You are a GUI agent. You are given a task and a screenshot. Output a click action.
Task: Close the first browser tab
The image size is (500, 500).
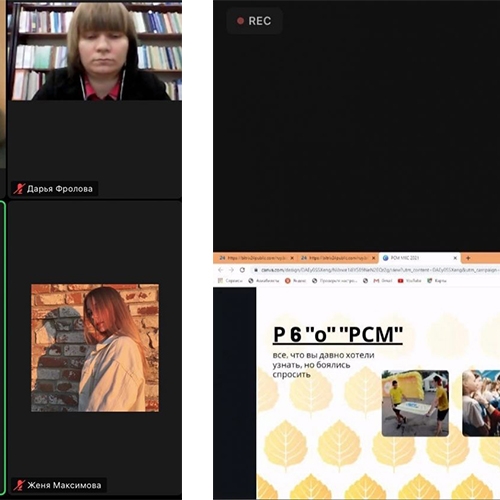[292, 258]
